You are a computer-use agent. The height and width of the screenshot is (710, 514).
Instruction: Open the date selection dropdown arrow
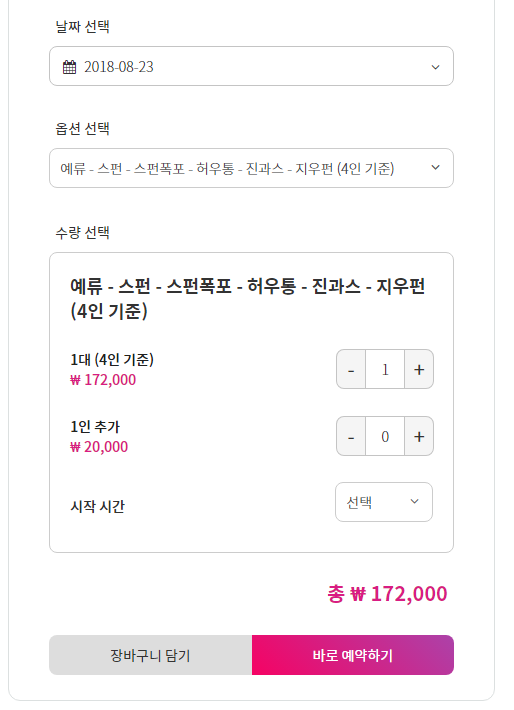coord(436,67)
